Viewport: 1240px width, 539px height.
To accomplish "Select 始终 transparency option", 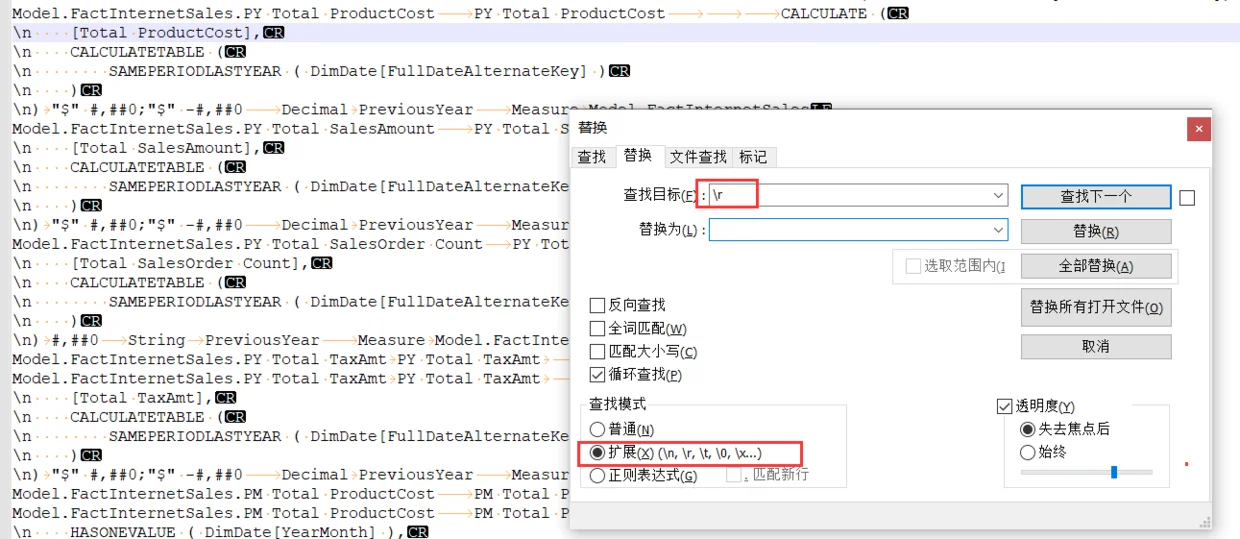I will point(1027,452).
